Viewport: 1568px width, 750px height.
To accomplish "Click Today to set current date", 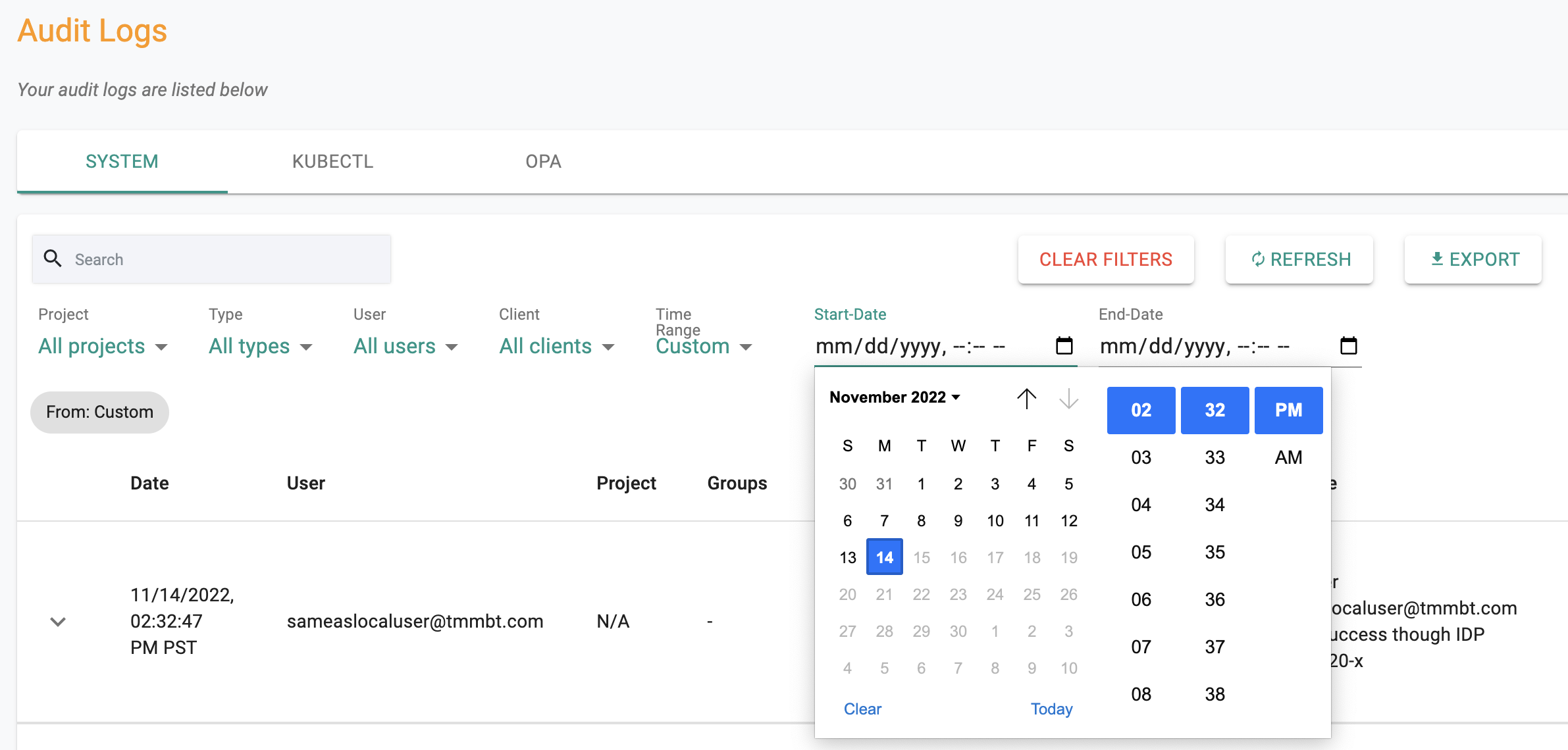I will 1052,708.
